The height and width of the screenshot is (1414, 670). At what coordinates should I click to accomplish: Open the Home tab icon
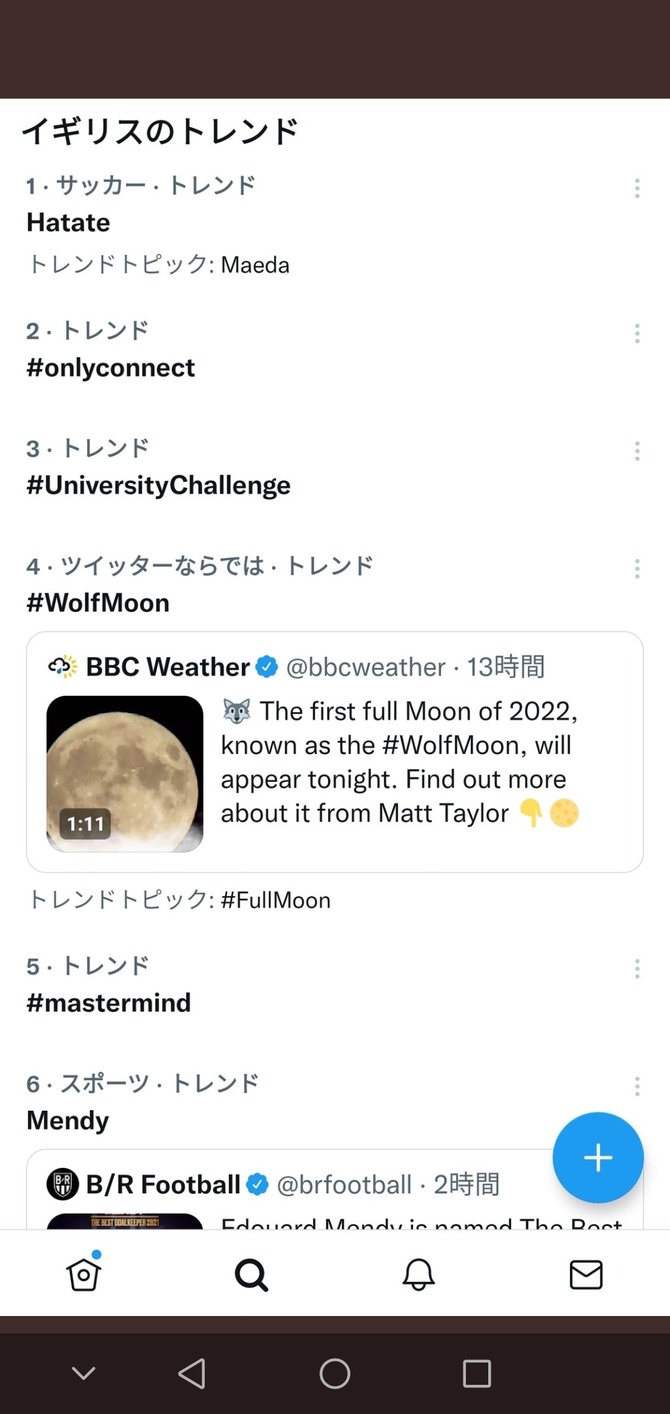[x=84, y=1274]
